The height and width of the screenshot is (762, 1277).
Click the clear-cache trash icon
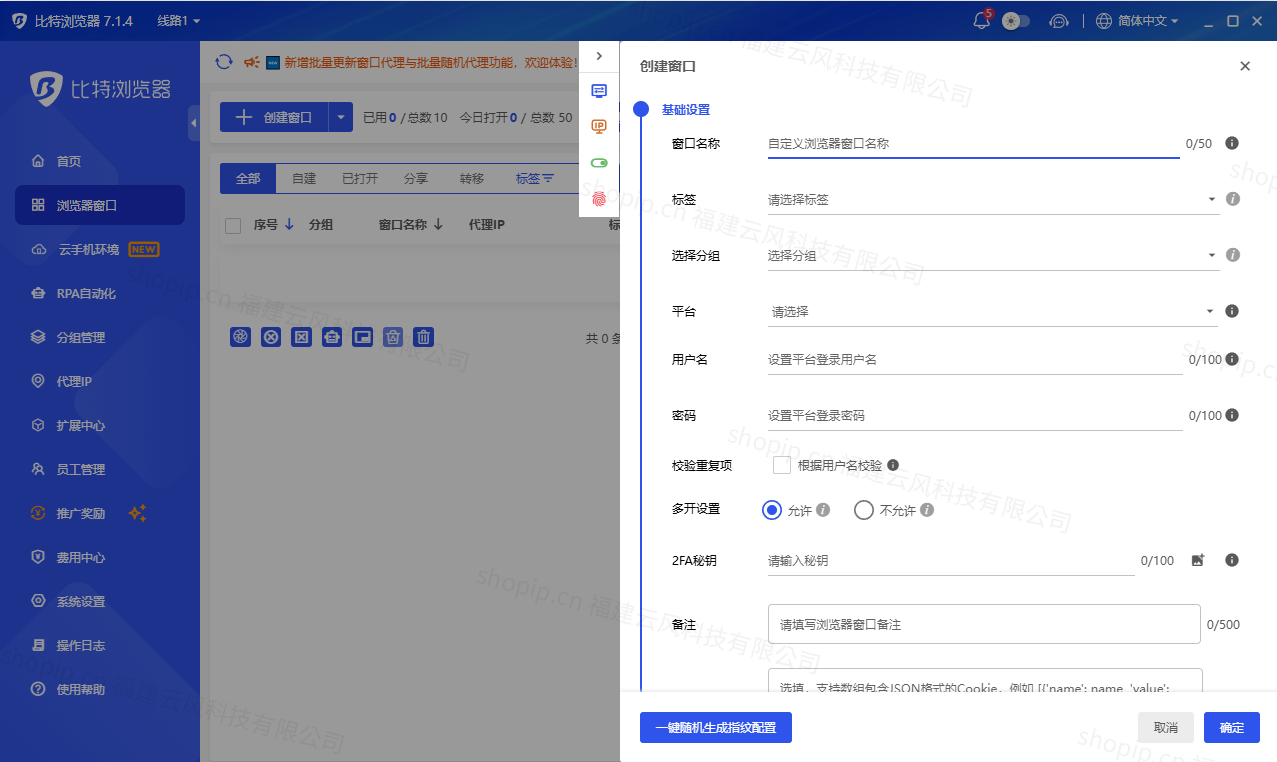point(394,337)
